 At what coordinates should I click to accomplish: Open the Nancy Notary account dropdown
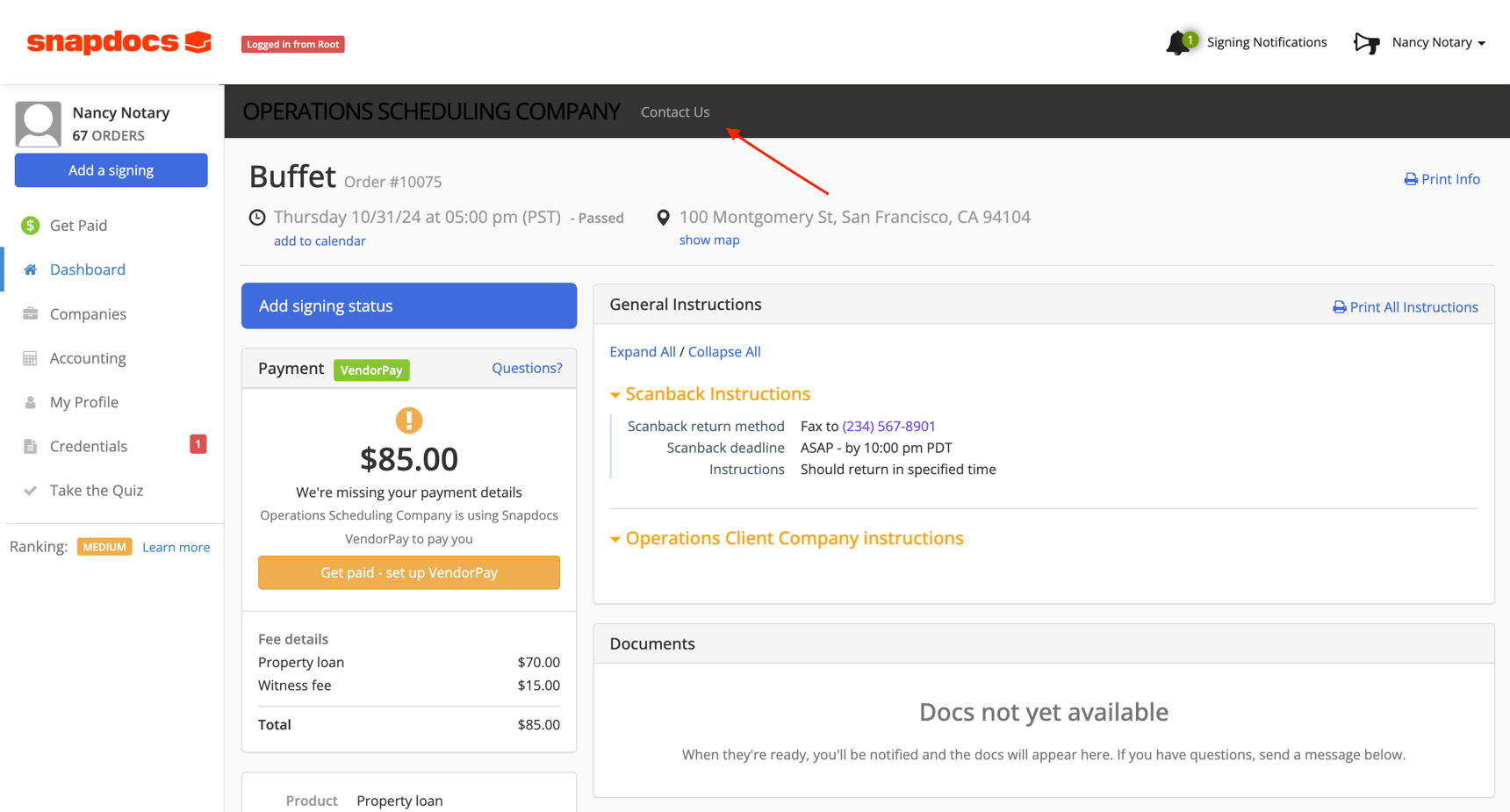coord(1438,42)
